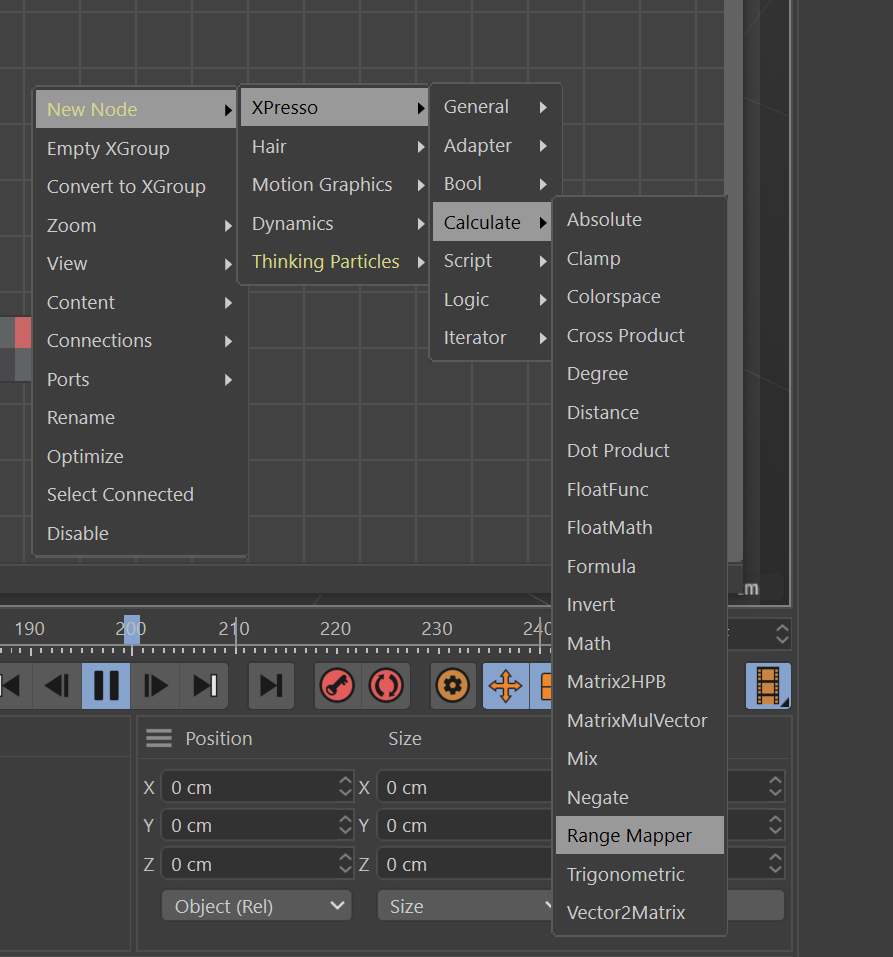
Task: Click Convert to XGroup menu entry
Action: 126,187
